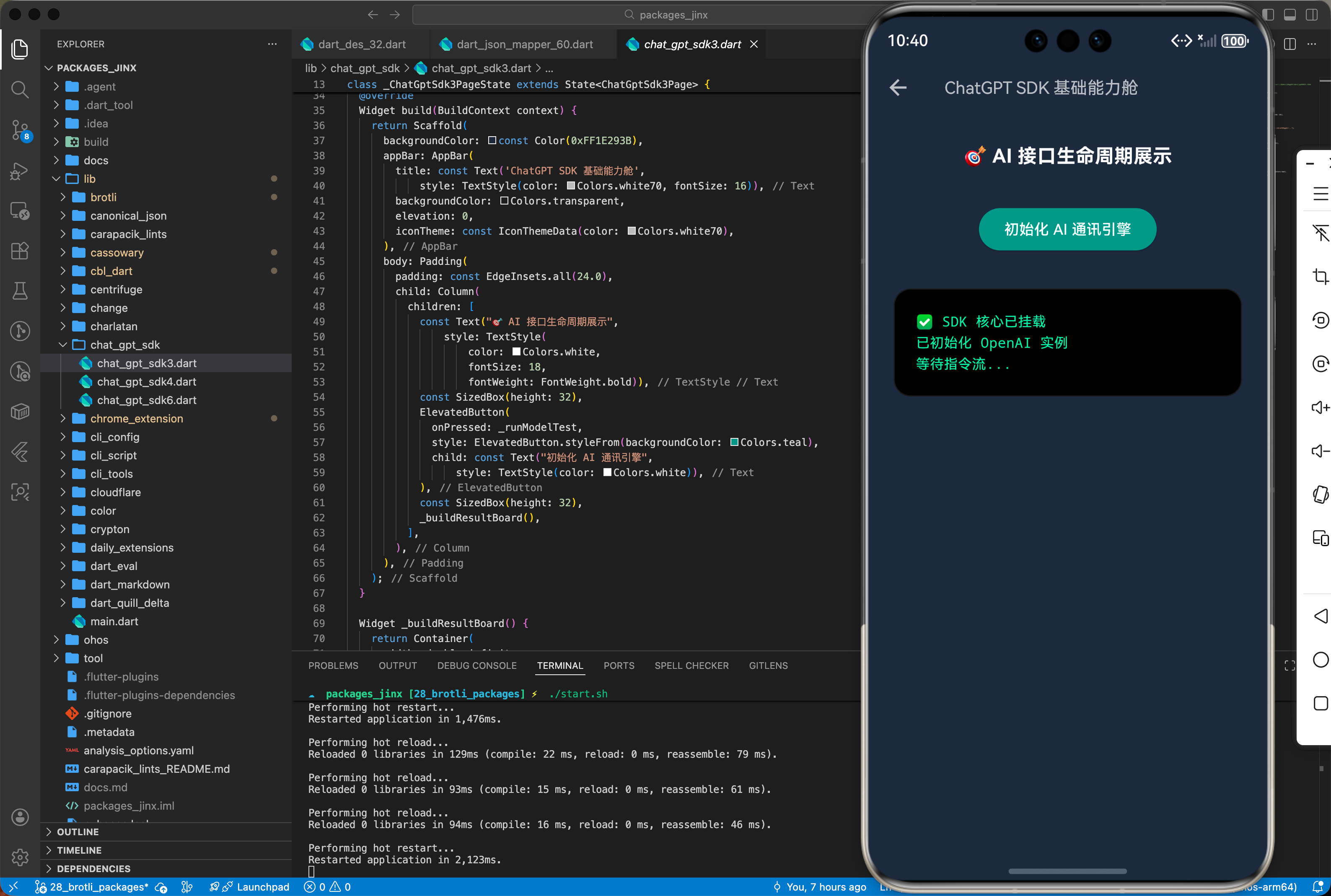Open the Flutter sidebar view

20,451
